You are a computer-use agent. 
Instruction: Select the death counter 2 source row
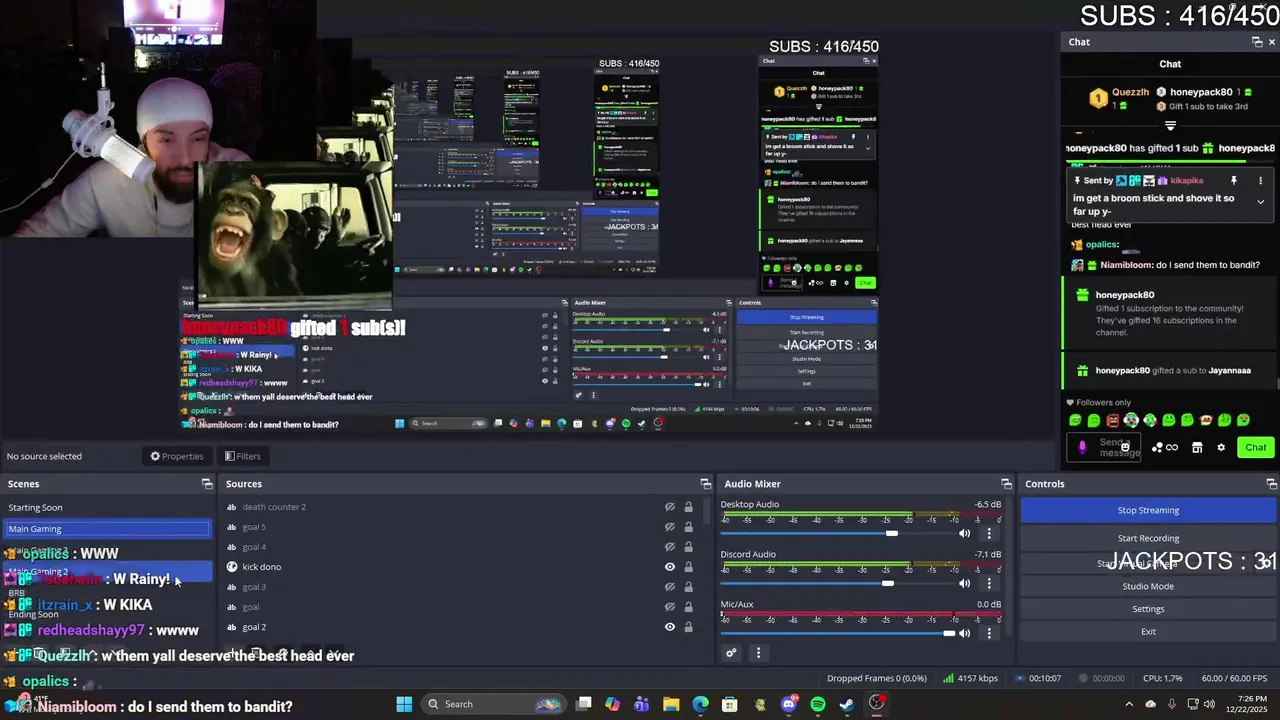point(458,507)
